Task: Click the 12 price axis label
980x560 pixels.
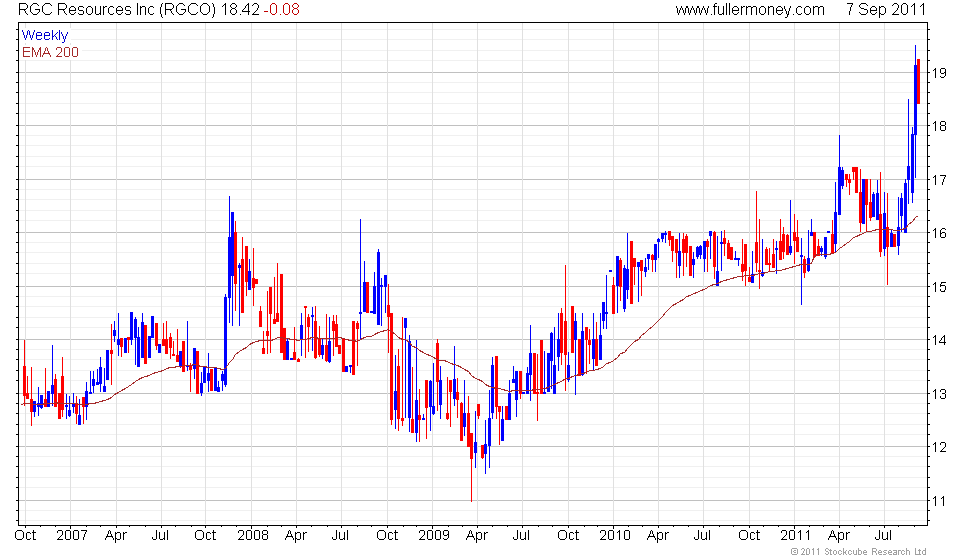Action: click(939, 447)
